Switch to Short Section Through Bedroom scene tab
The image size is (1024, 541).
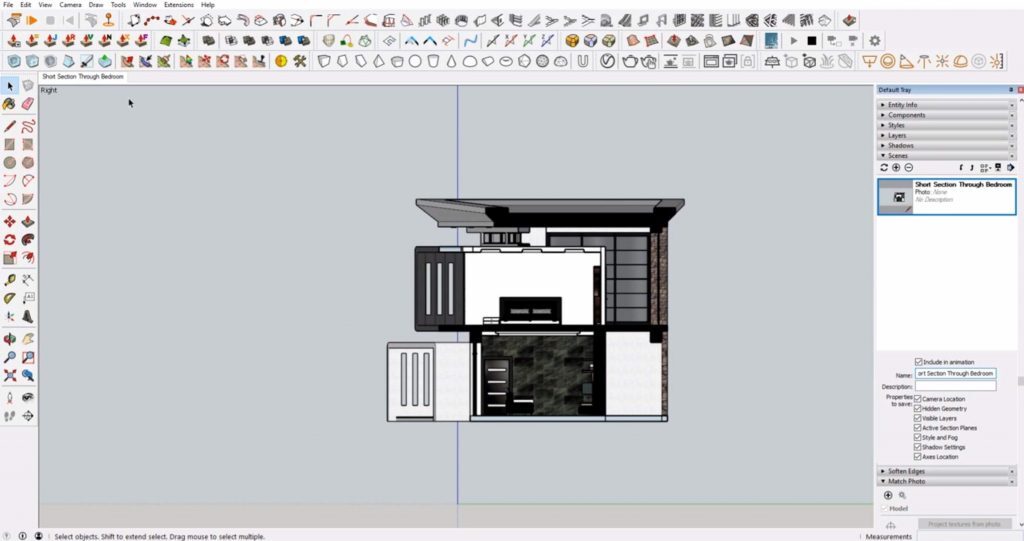point(83,76)
